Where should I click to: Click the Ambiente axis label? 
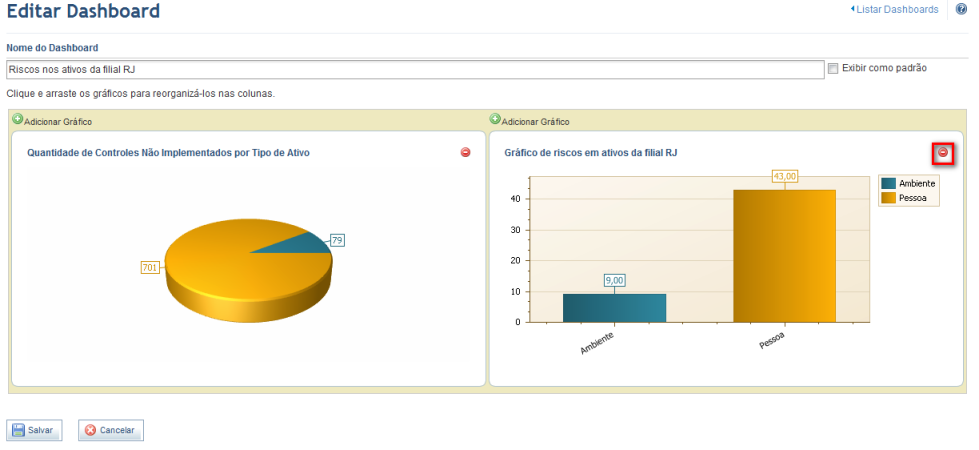597,343
